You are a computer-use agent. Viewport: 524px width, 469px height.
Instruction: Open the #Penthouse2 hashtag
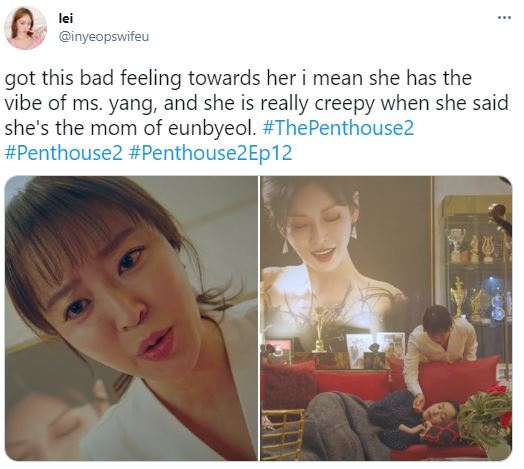(x=63, y=153)
